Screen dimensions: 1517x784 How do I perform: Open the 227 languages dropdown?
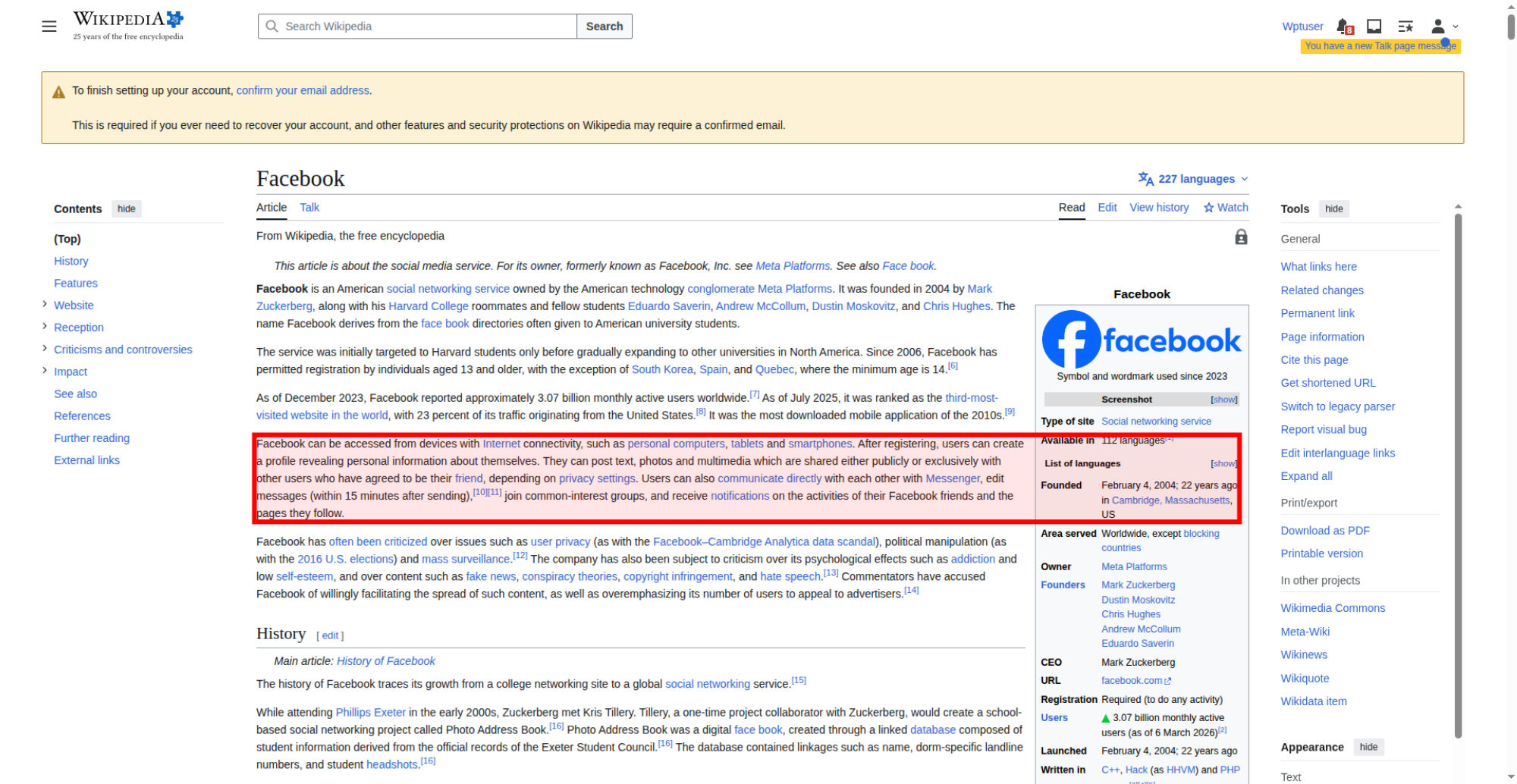[1193, 179]
